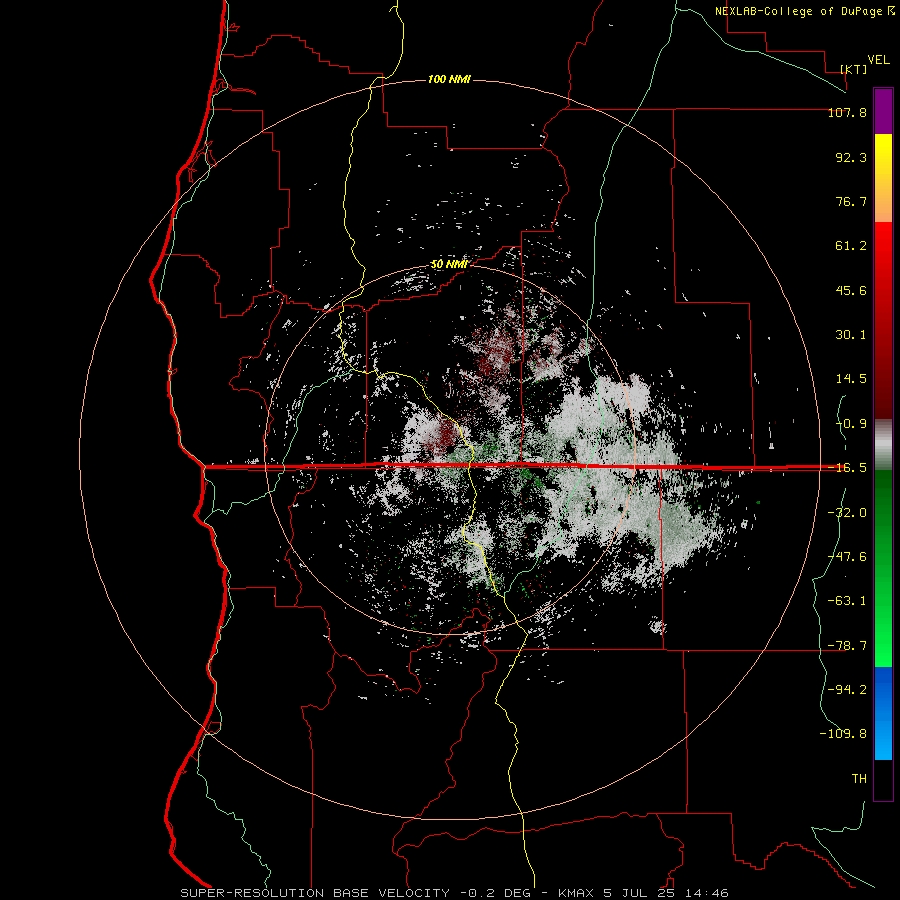900x900 pixels.
Task: Click the -32.0 velocity scale value
Action: [x=847, y=513]
